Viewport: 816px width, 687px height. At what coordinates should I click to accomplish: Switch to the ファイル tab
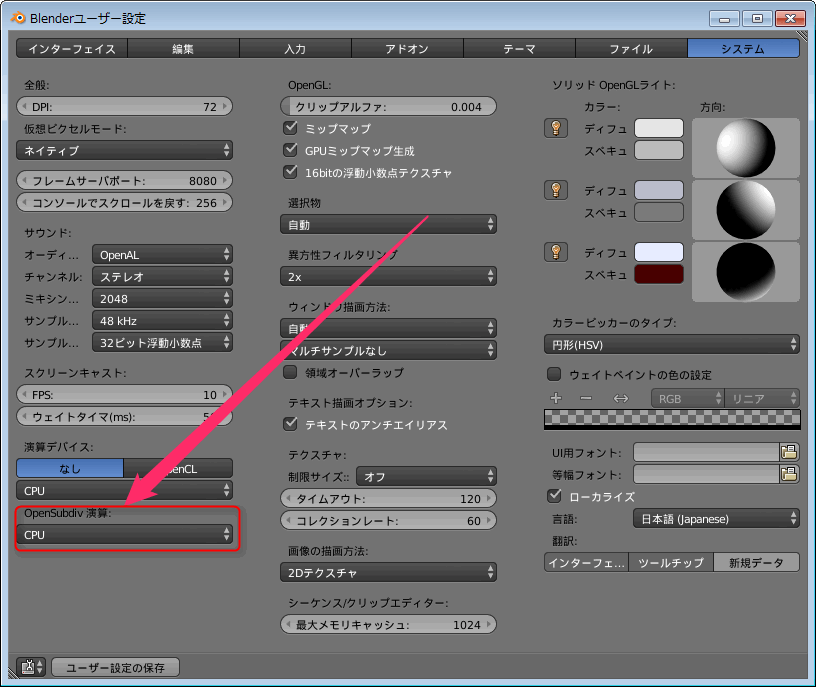(631, 48)
